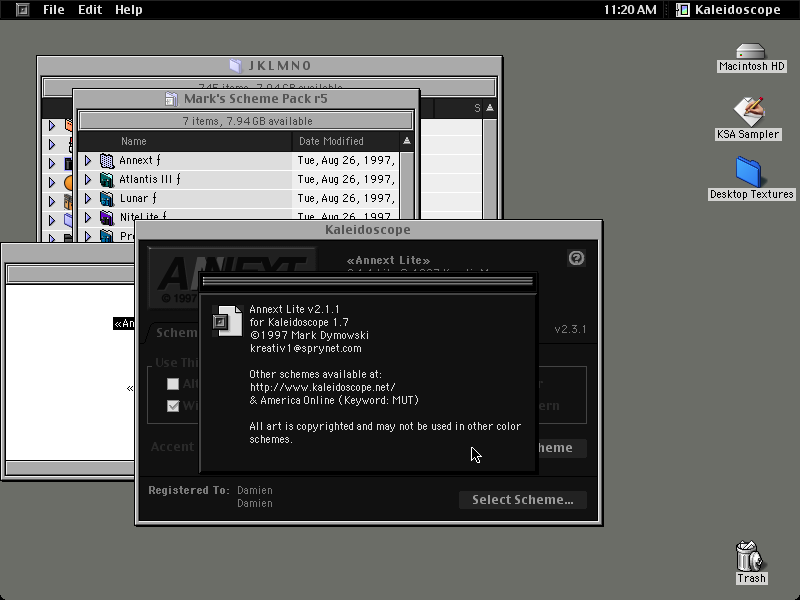Open the Help menu
Screen dimensions: 800x600
pos(129,10)
